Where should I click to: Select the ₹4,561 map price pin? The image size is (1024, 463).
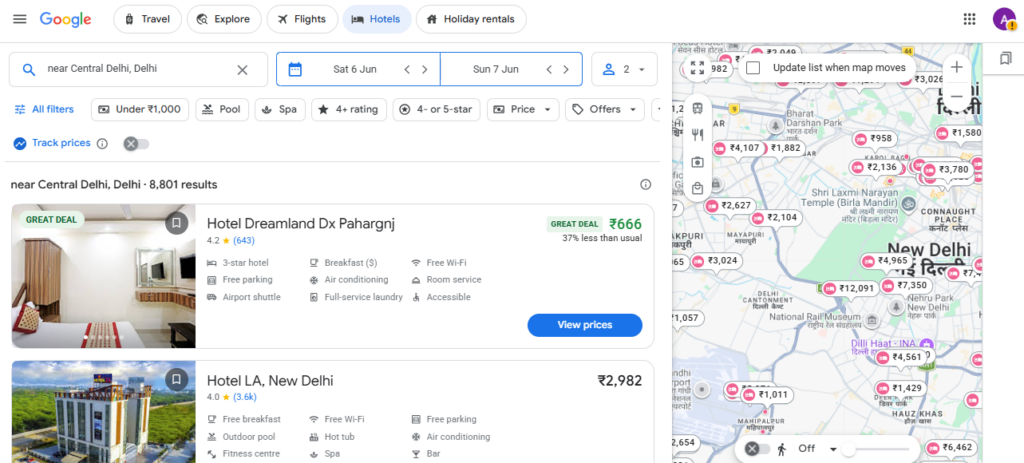pyautogui.click(x=901, y=357)
